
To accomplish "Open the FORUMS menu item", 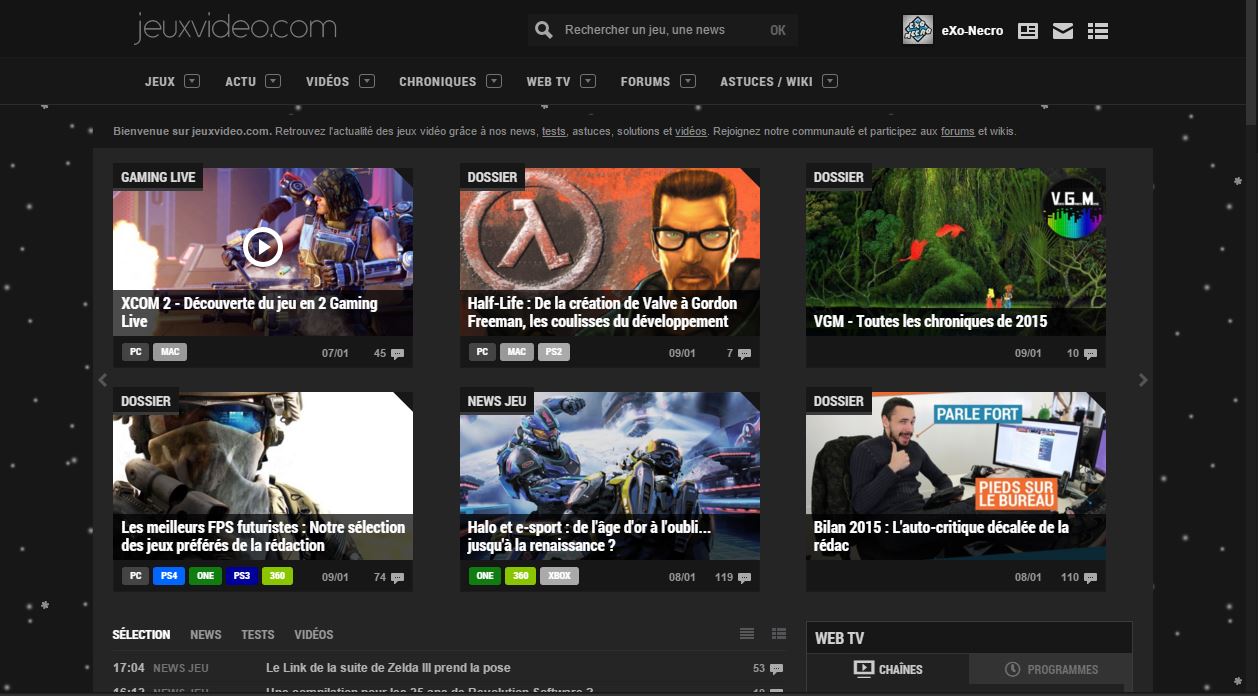I will point(645,82).
